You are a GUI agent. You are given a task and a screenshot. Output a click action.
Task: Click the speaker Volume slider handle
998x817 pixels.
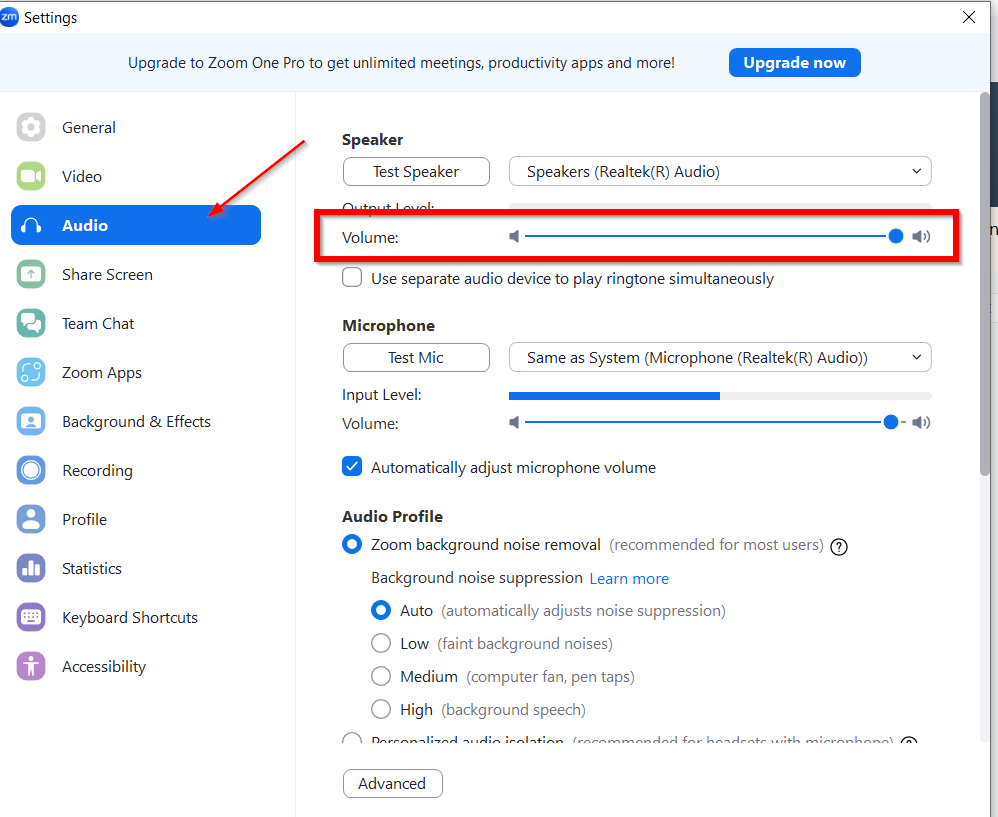click(x=896, y=236)
